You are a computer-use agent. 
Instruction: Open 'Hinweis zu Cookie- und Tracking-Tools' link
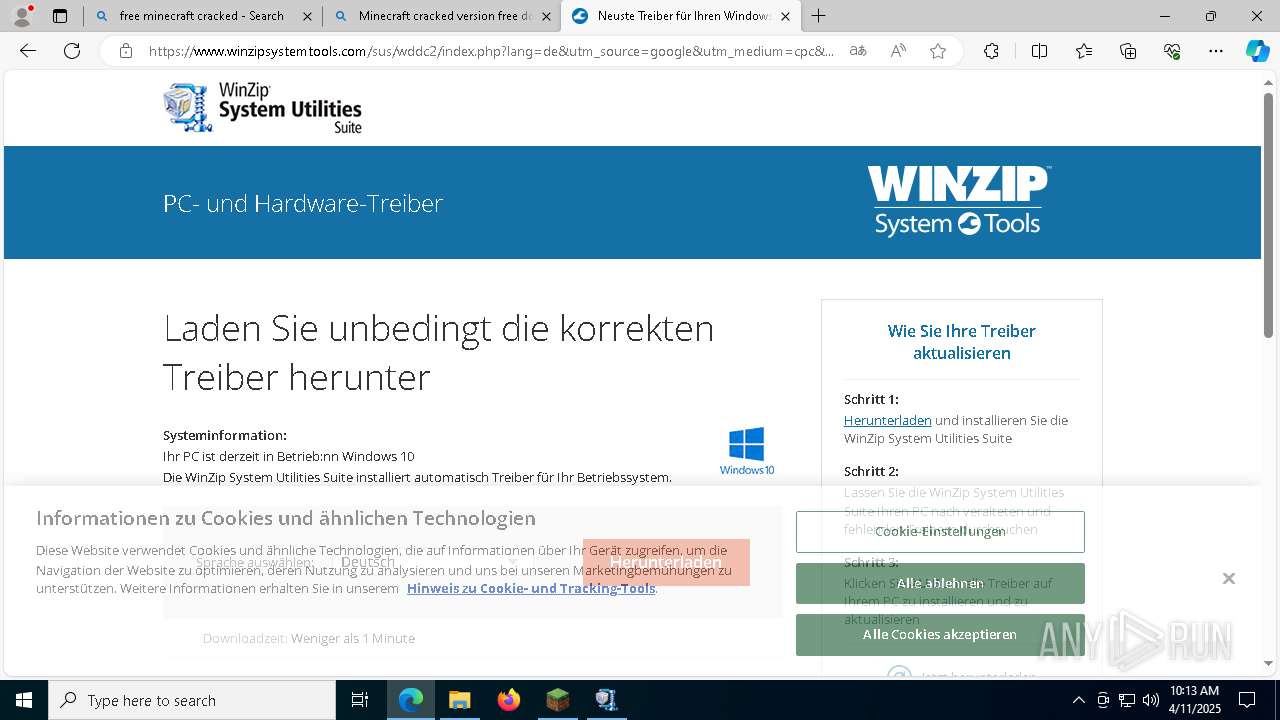(x=531, y=588)
